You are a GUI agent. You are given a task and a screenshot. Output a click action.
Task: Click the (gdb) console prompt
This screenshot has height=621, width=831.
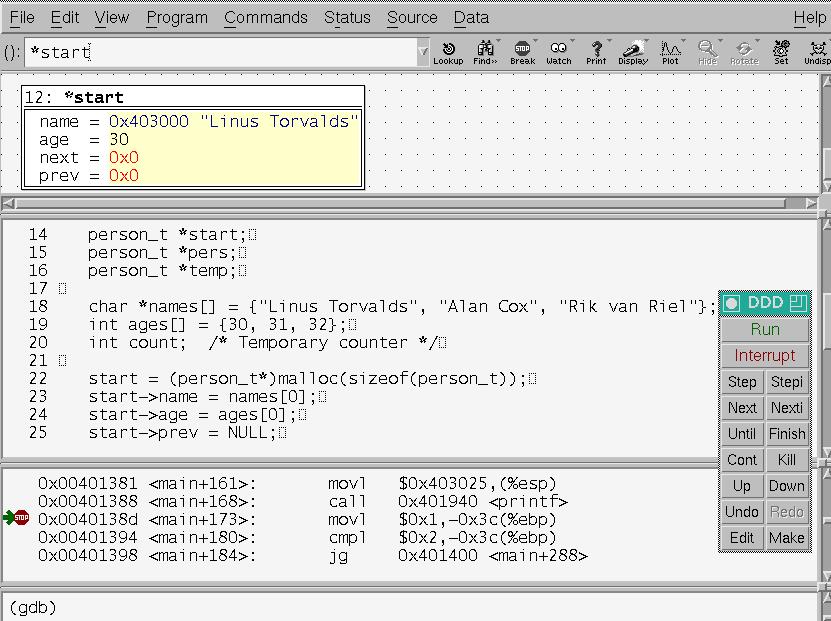tap(33, 607)
